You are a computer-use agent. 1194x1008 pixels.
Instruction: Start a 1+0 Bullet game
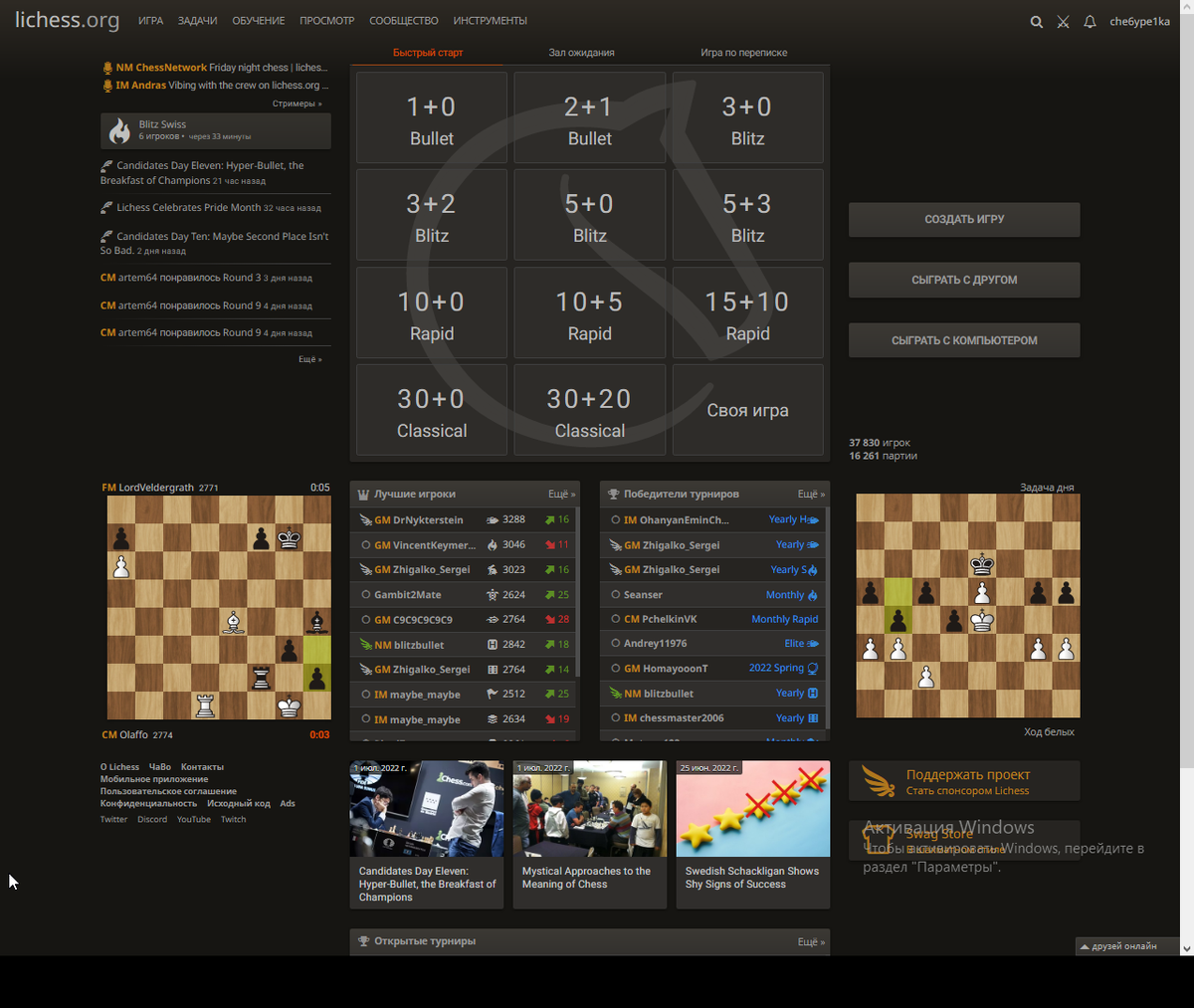click(432, 117)
